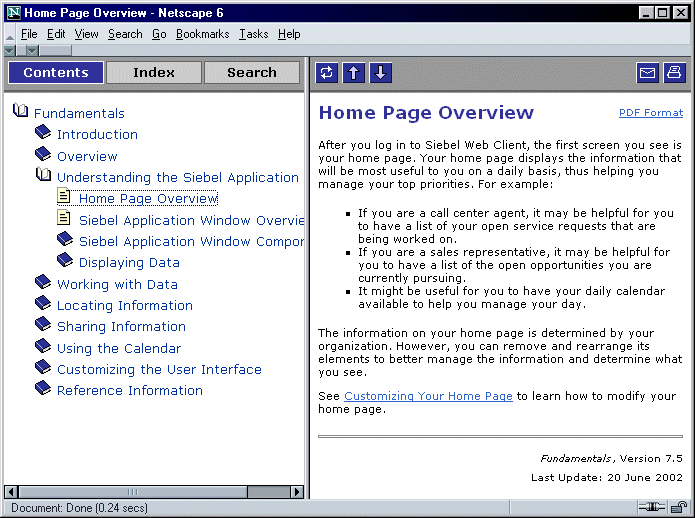Image resolution: width=695 pixels, height=518 pixels.
Task: Click the book icon beside Customizing the User Interface
Action: [43, 366]
